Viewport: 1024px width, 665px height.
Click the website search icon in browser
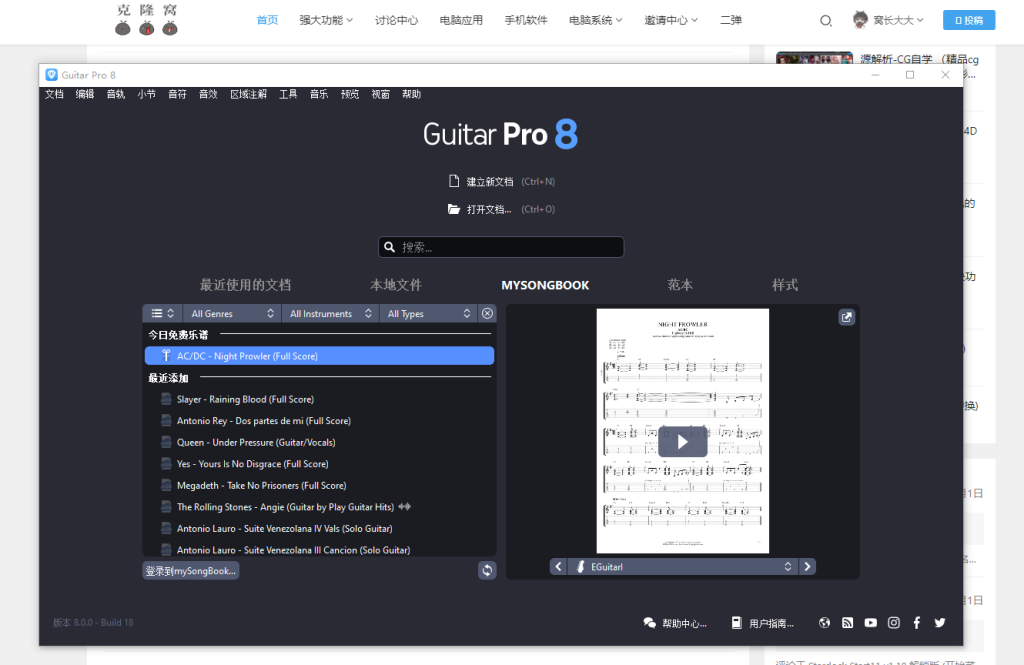point(825,20)
